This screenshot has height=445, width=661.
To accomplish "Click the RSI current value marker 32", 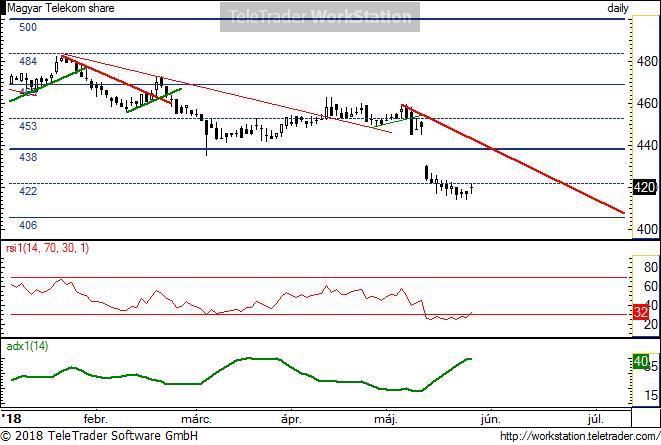I will tap(640, 312).
